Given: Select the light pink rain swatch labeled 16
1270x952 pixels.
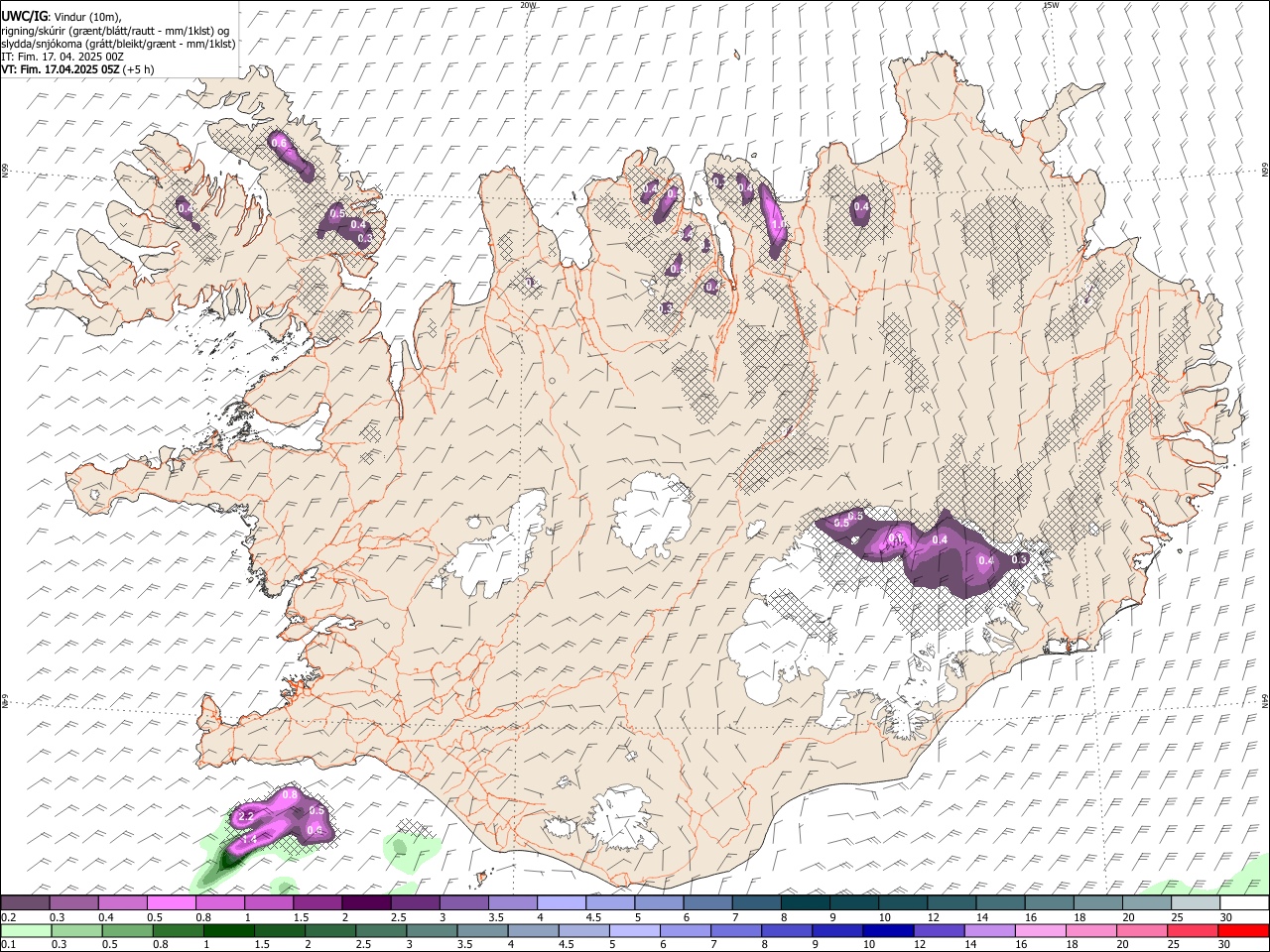Looking at the screenshot, I should pyautogui.click(x=1042, y=931).
